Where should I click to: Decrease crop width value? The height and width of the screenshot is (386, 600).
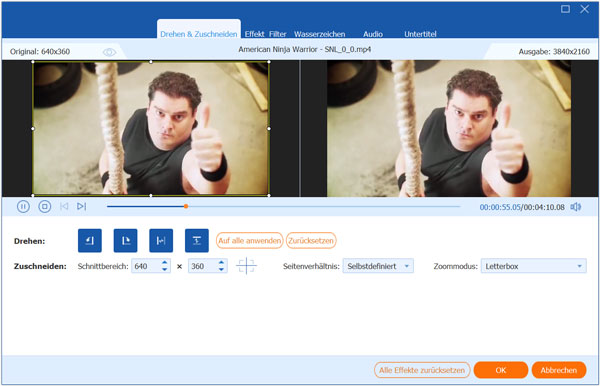[x=165, y=269]
